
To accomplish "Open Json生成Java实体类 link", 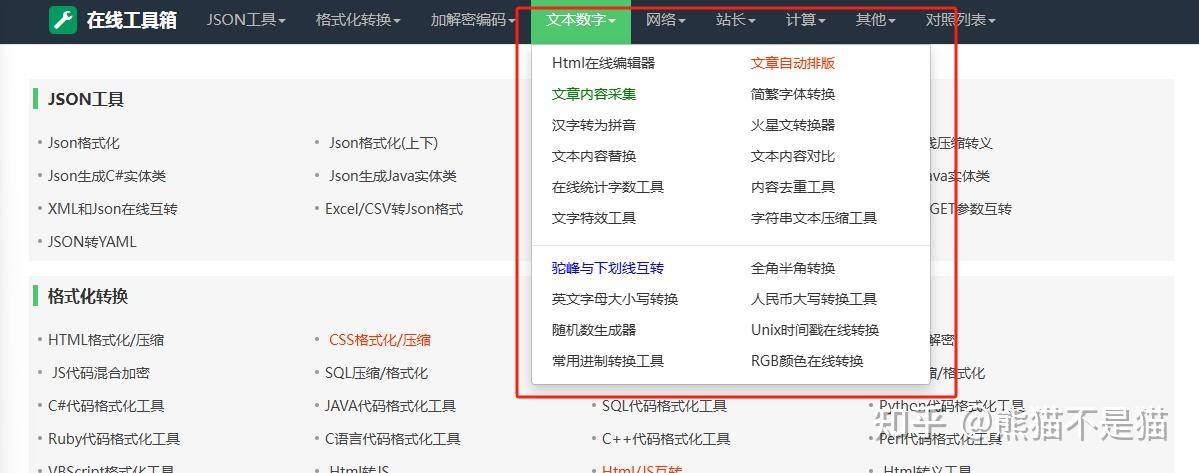I will point(392,176).
